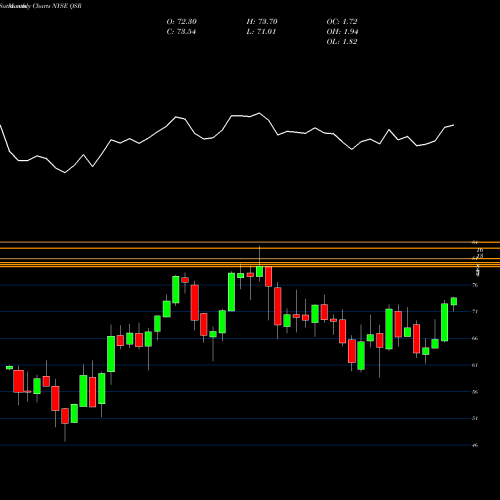Image resolution: width=500 pixels, height=500 pixels.
Task: Click the 56 price axis label
Action: (x=475, y=392)
